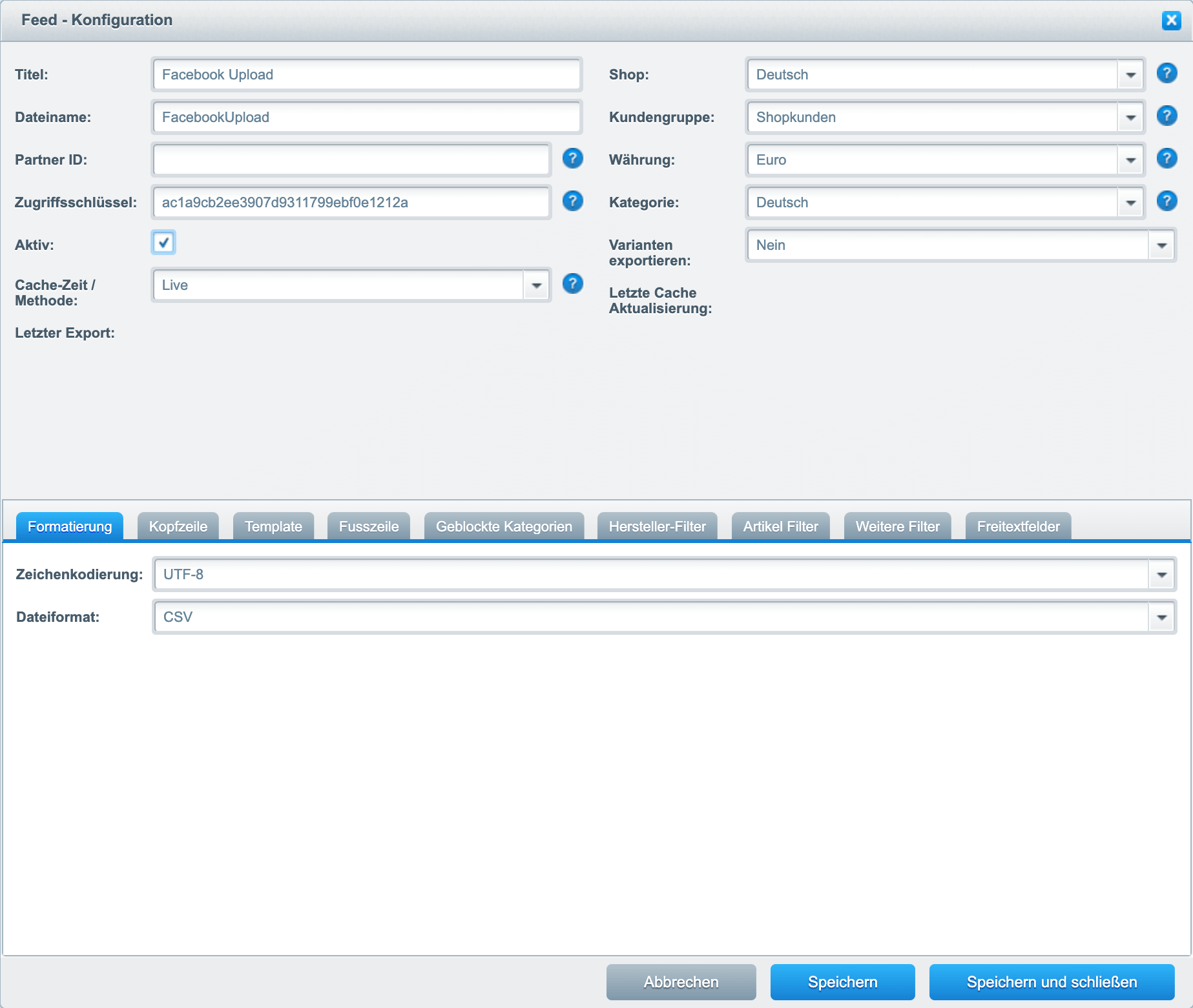Click Speichern und schließen button
The image size is (1193, 1008).
[x=1052, y=982]
